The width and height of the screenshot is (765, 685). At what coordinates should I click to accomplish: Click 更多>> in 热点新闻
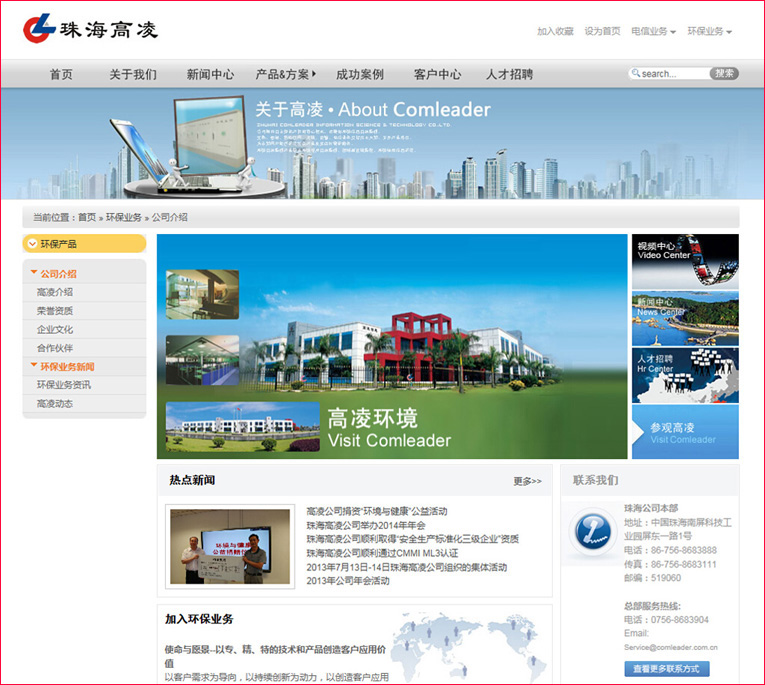527,481
